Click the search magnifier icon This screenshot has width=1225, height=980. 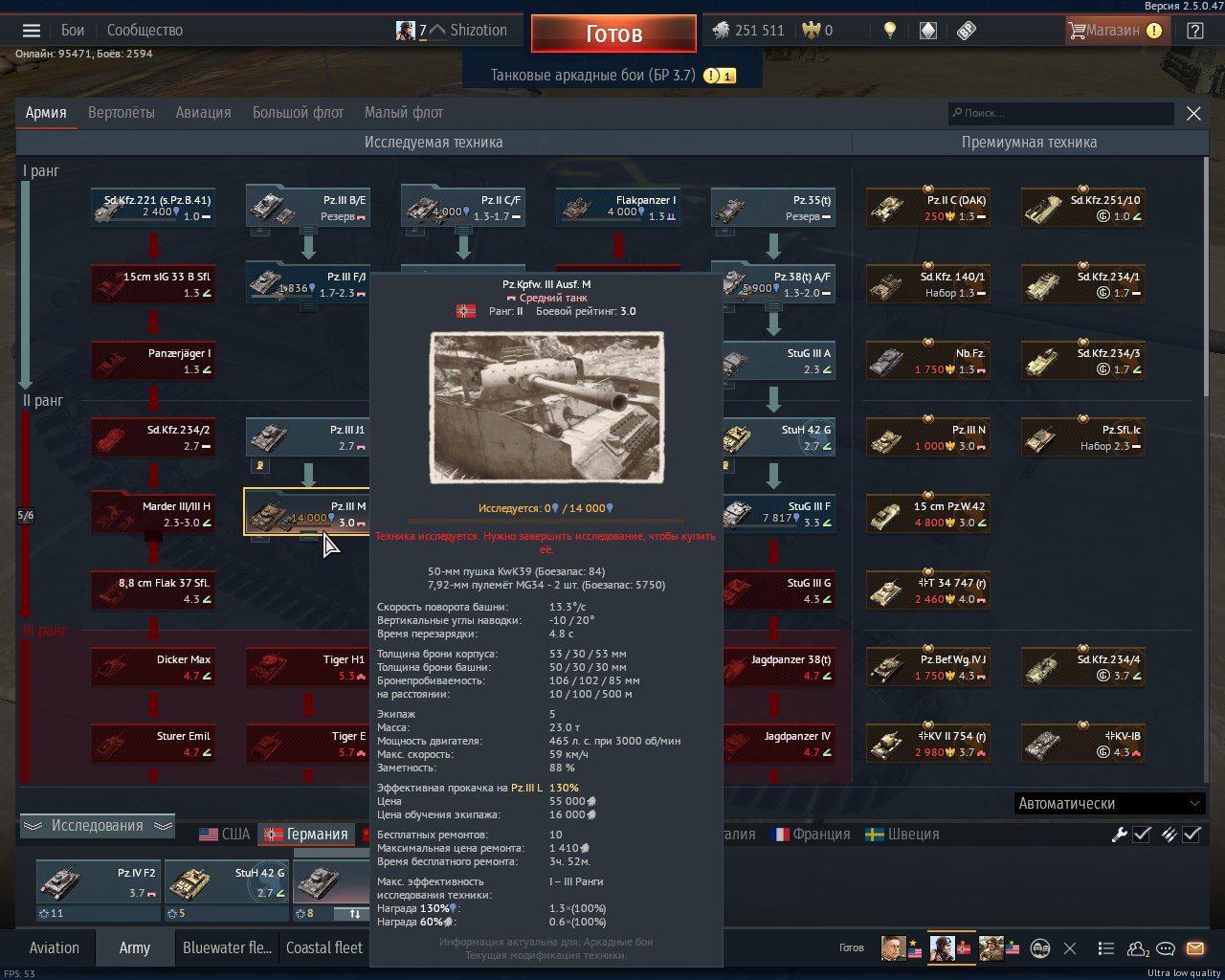(956, 113)
